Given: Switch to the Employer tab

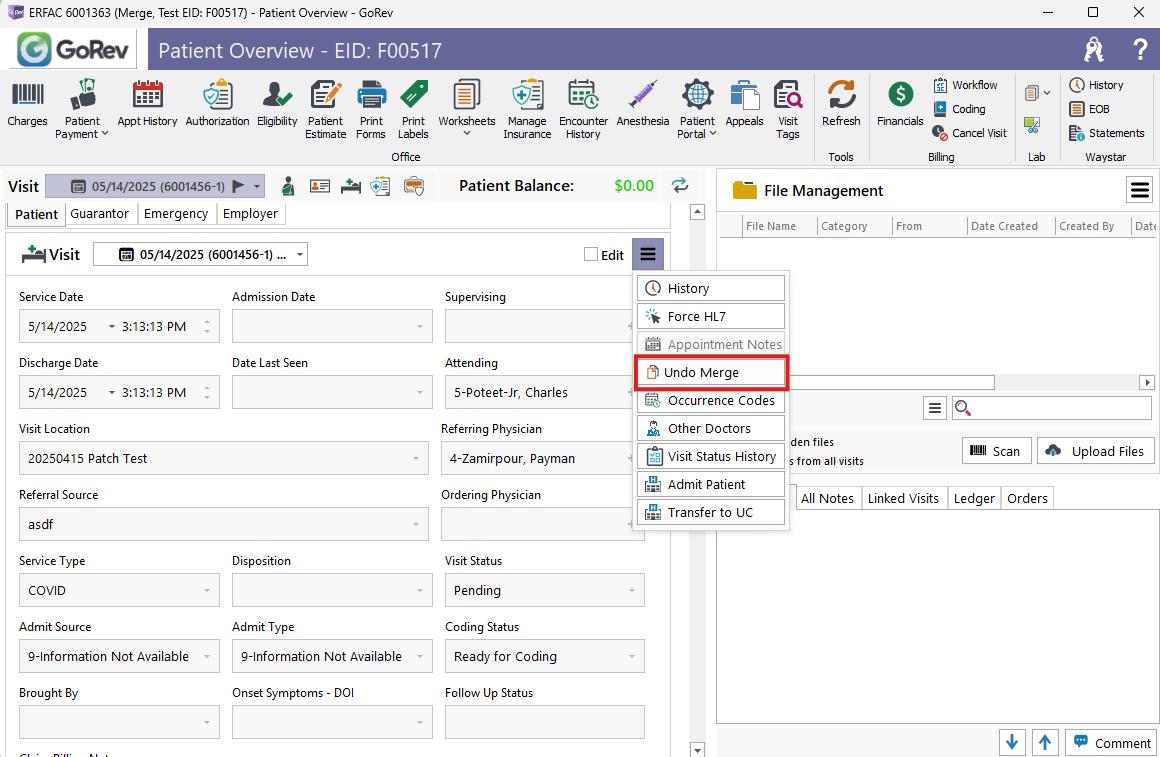Looking at the screenshot, I should [250, 214].
